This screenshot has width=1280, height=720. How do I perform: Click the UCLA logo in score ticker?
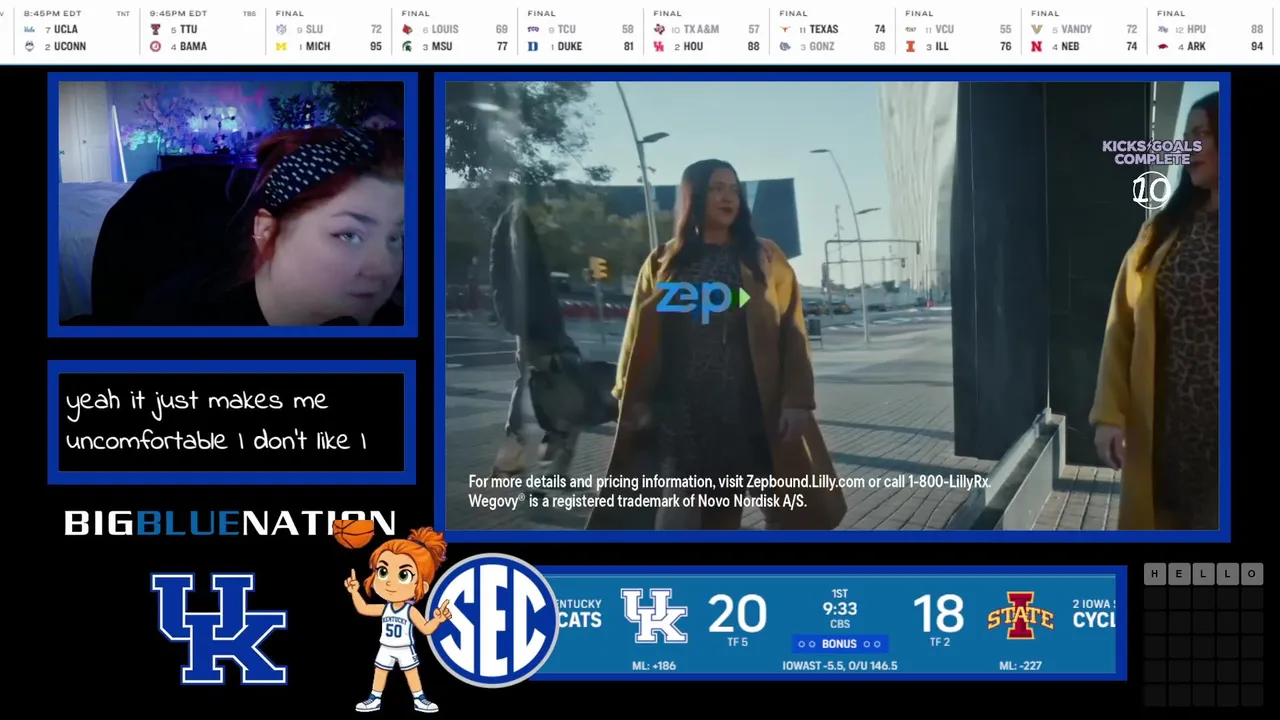coord(29,30)
